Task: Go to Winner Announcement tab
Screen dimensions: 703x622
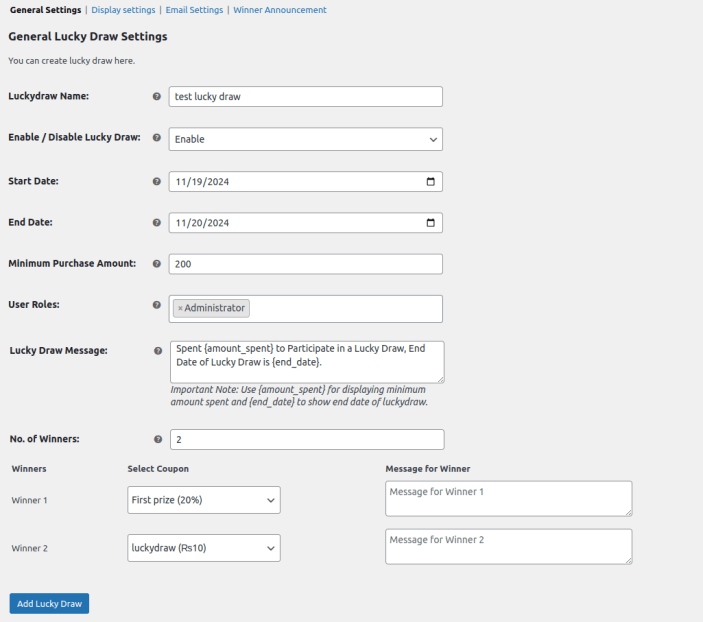Action: [280, 10]
